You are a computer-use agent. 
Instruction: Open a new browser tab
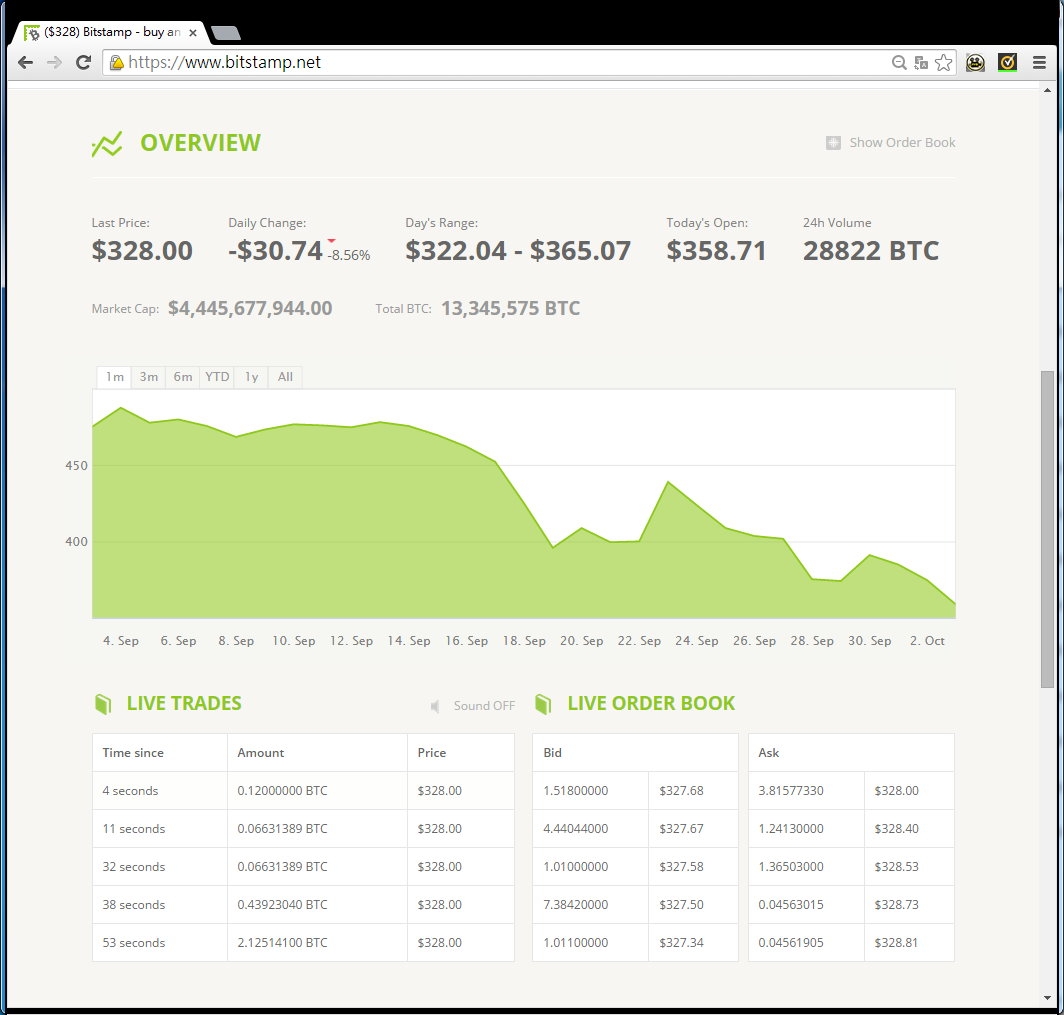click(x=225, y=33)
